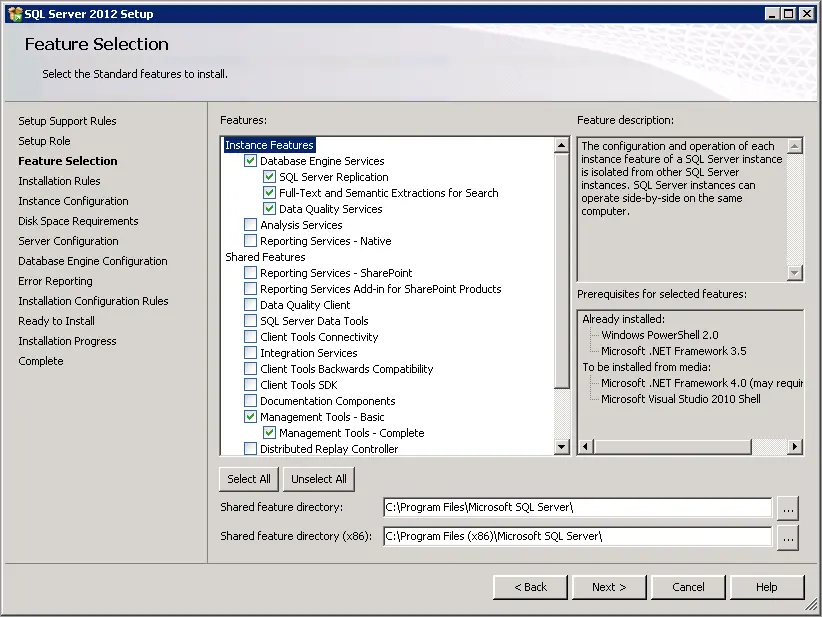Browse for shared feature directory (x86)
This screenshot has height=617, width=822.
[788, 537]
